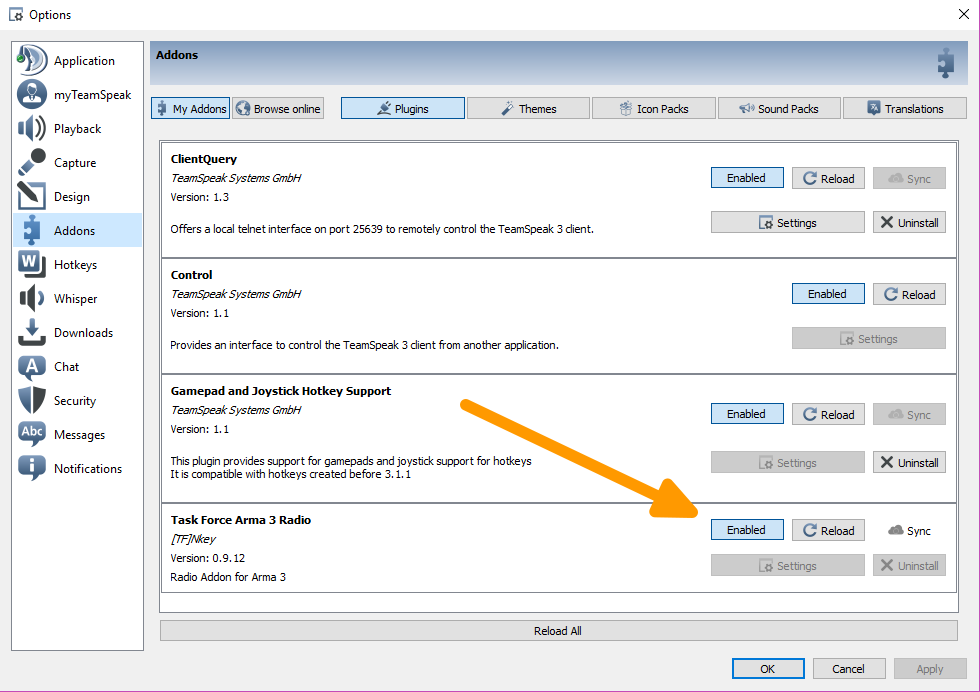
Task: Reload the ClientQuery plugin
Action: click(828, 178)
